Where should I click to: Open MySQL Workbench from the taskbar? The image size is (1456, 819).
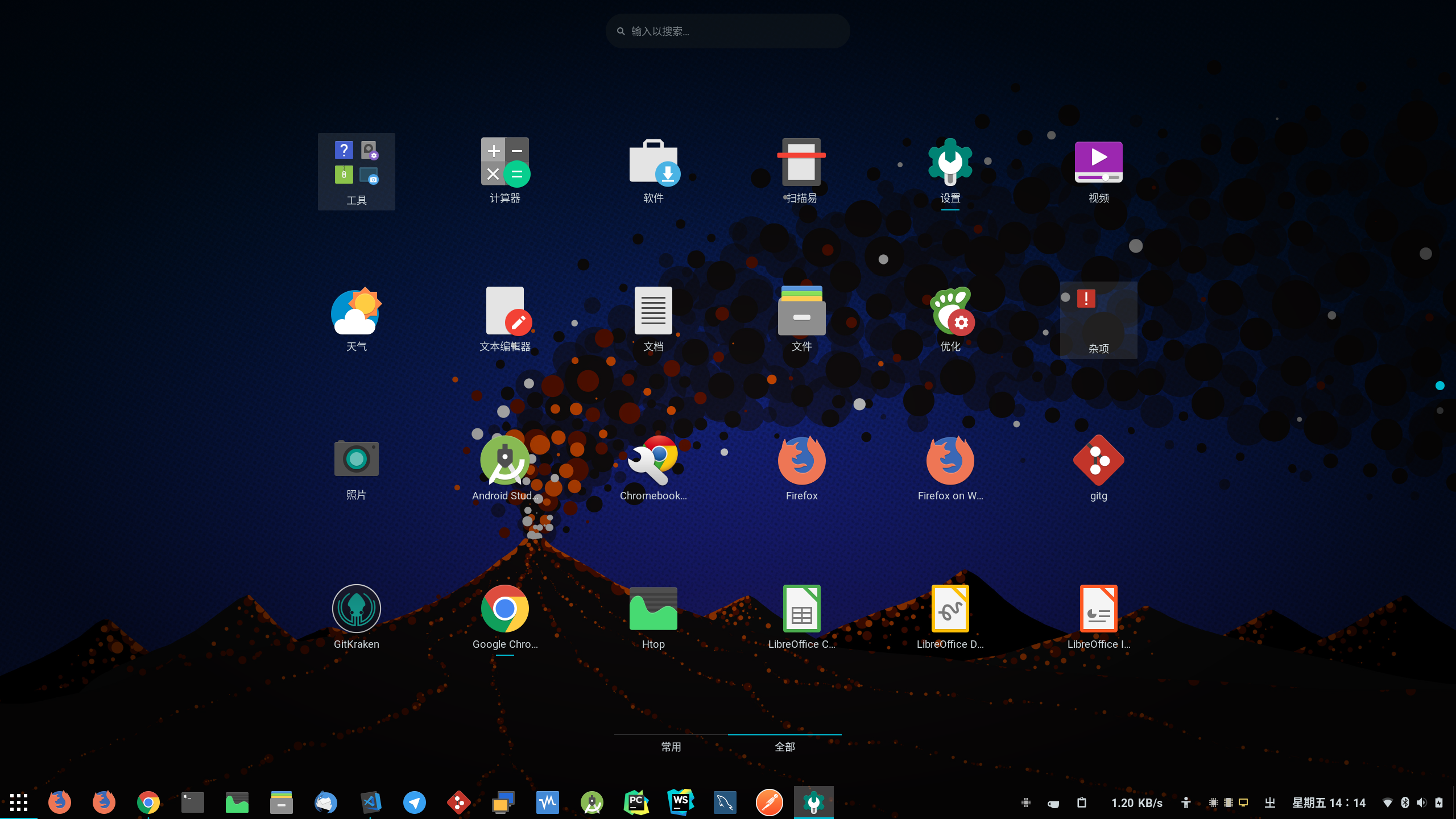tap(725, 803)
